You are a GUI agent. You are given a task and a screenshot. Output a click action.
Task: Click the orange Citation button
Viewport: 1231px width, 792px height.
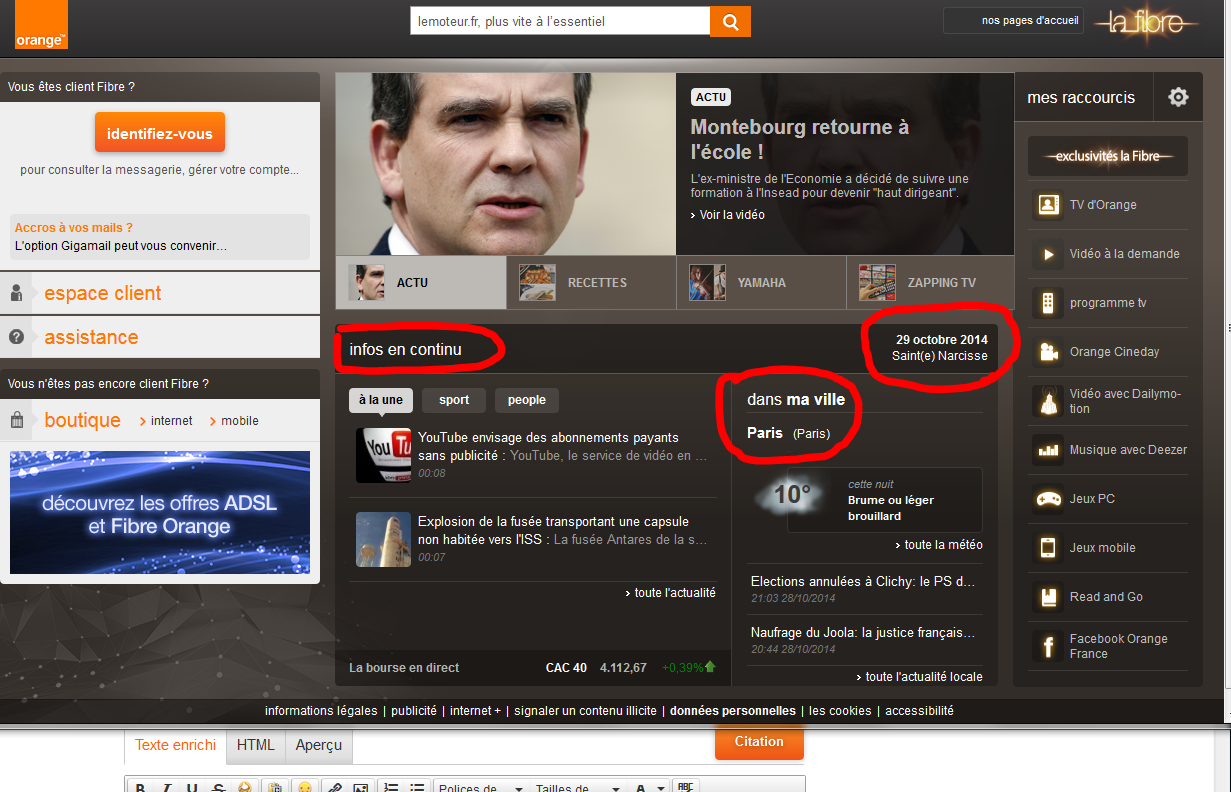[x=759, y=742]
